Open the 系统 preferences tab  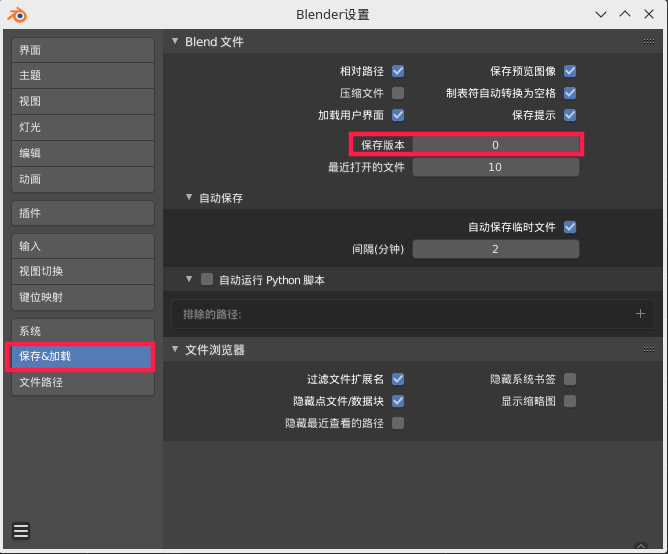click(83, 331)
